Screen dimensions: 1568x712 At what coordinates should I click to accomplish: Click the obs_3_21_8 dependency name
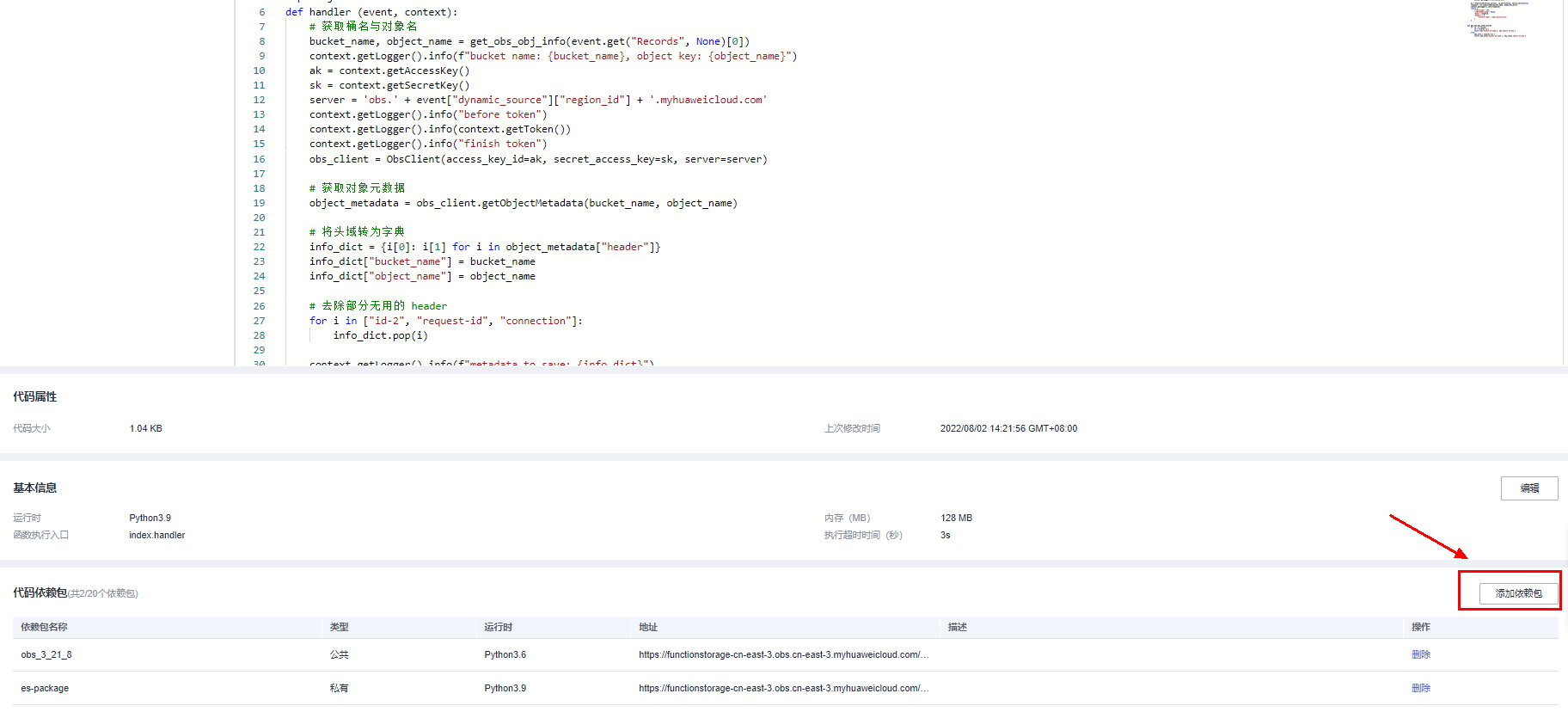(46, 655)
